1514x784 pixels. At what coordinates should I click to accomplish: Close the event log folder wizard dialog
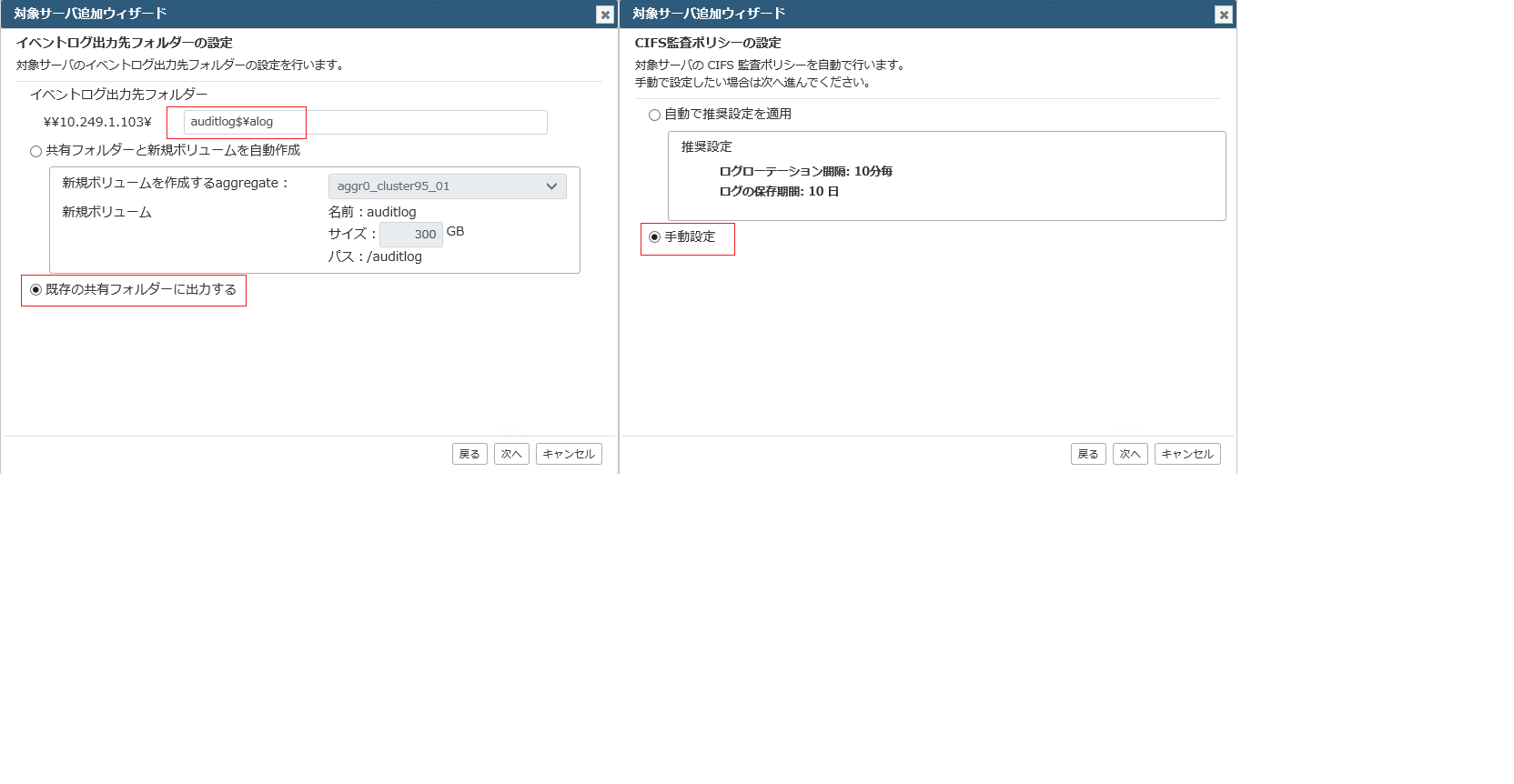[x=605, y=15]
